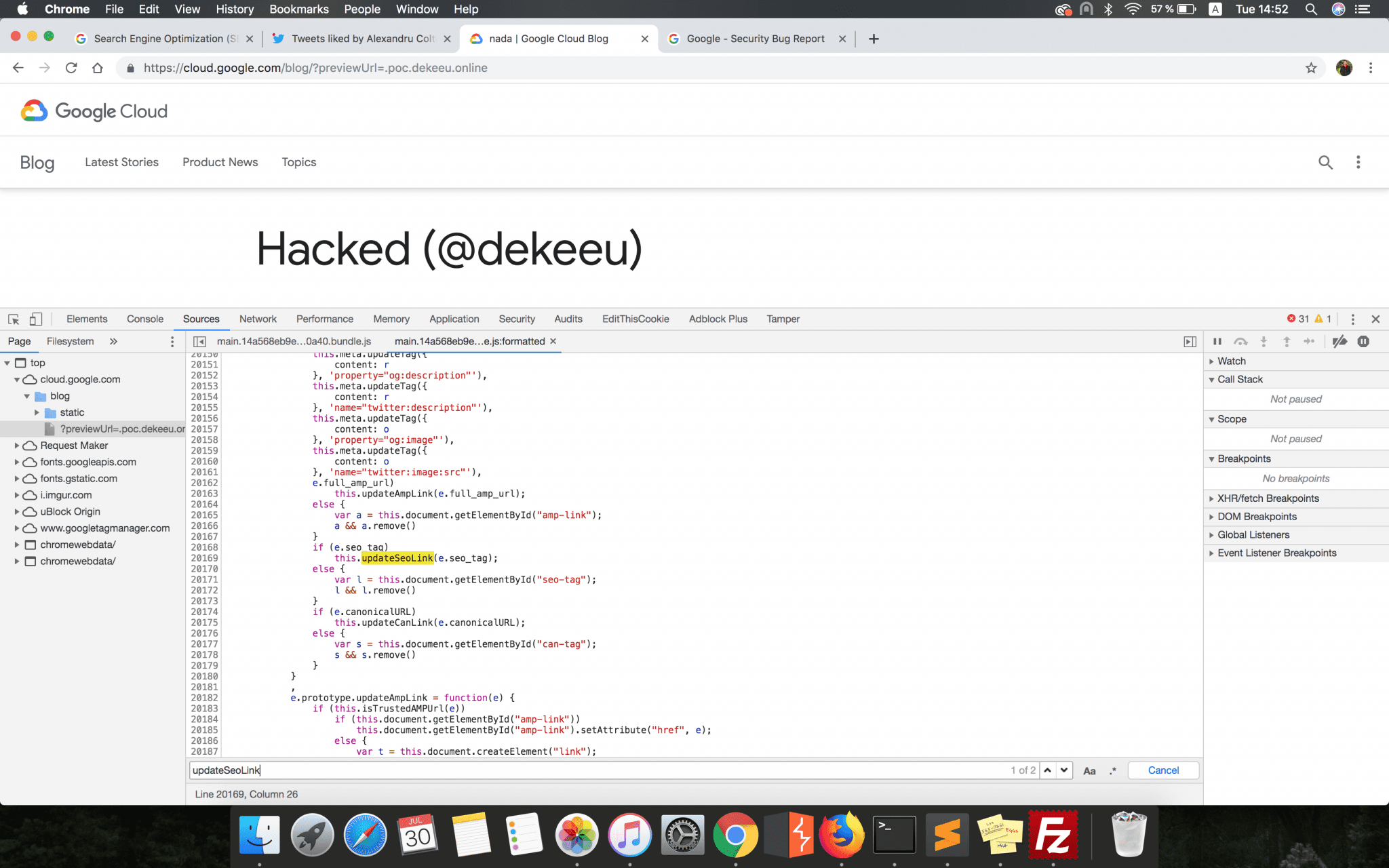1389x868 pixels.
Task: Go to next search match arrow
Action: coord(1064,770)
